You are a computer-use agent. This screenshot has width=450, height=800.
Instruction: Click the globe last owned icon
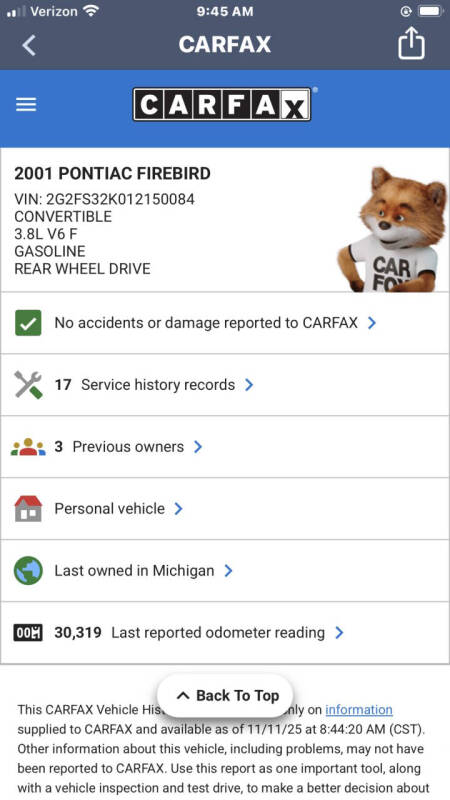pyautogui.click(x=28, y=570)
